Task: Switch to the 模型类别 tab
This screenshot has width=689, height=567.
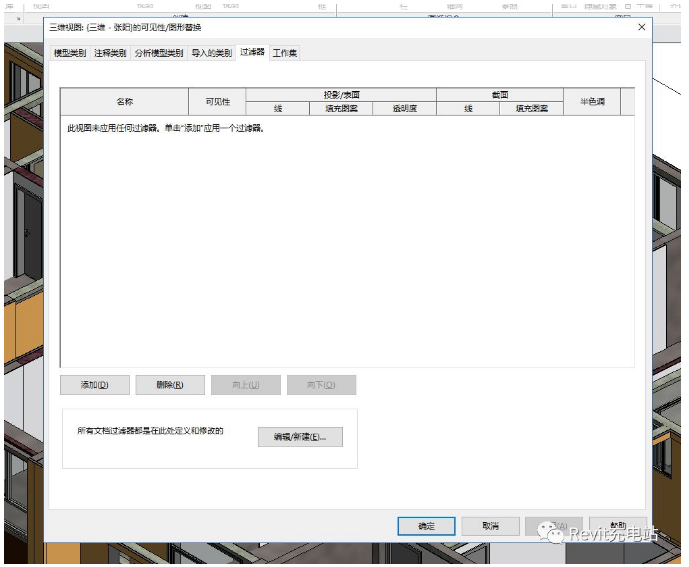Action: point(70,53)
